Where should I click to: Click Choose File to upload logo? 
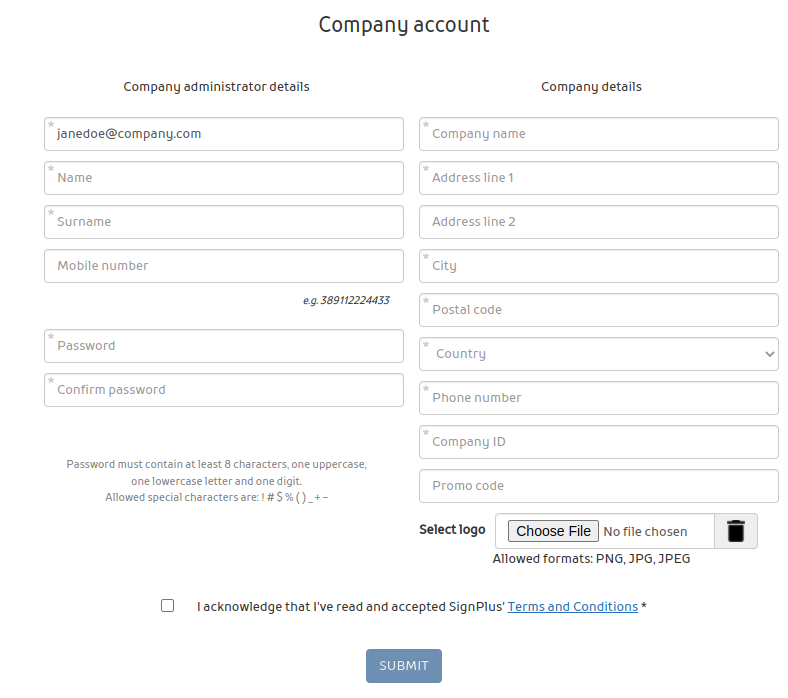[x=553, y=531]
